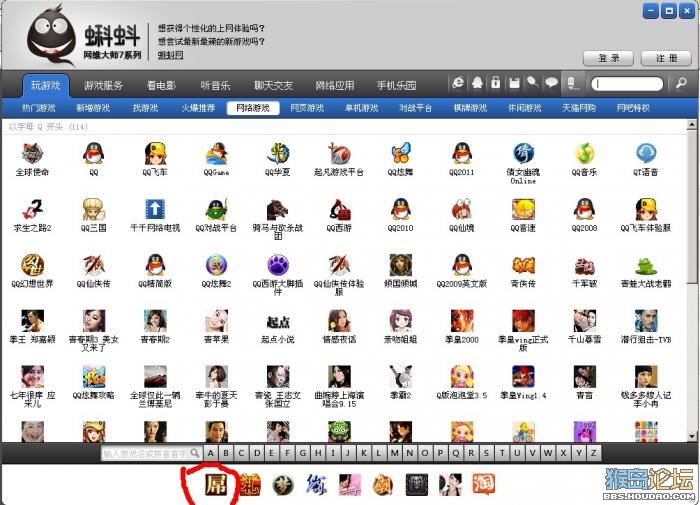
Task: Click the QQ bell toolbar icon
Action: click(477, 83)
